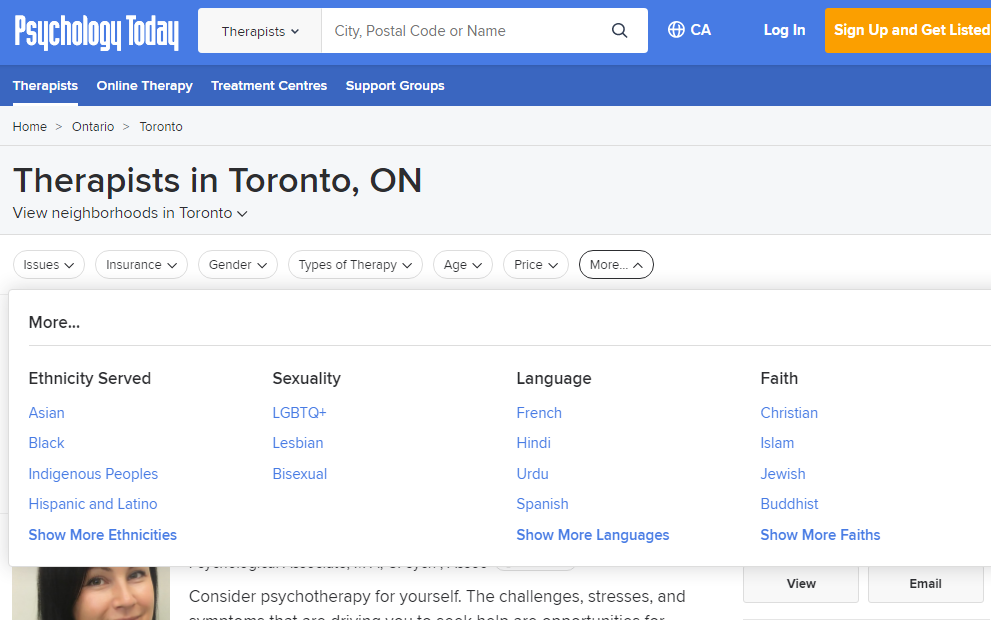Viewport: 991px width, 620px height.
Task: Choose the Urdu language filter
Action: (533, 474)
